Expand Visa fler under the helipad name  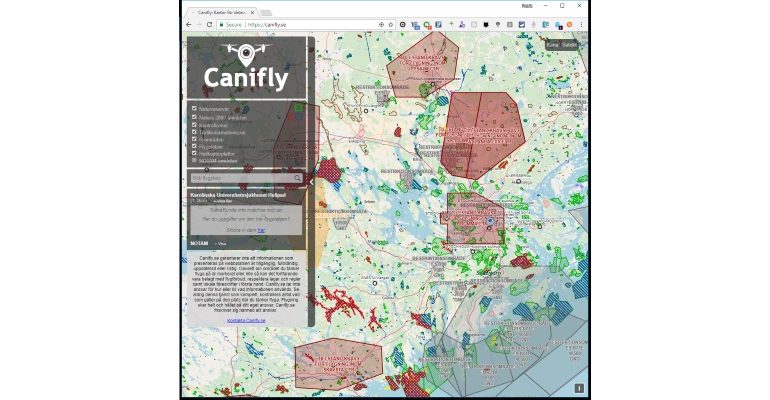click(222, 201)
